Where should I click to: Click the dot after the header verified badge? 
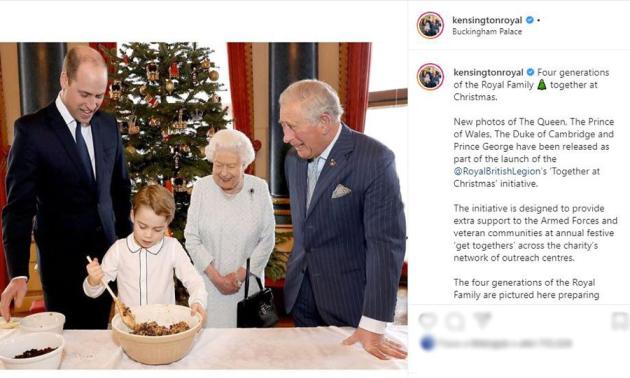tap(538, 20)
